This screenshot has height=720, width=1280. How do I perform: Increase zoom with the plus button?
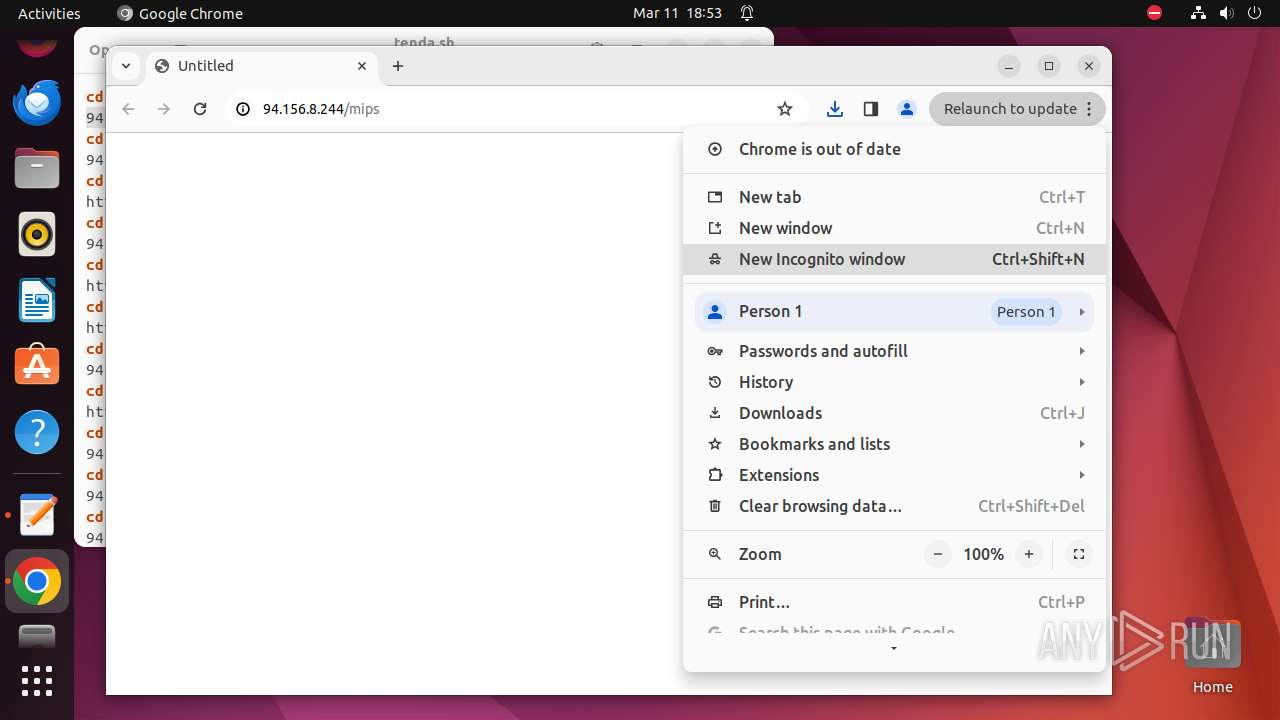(x=1029, y=554)
